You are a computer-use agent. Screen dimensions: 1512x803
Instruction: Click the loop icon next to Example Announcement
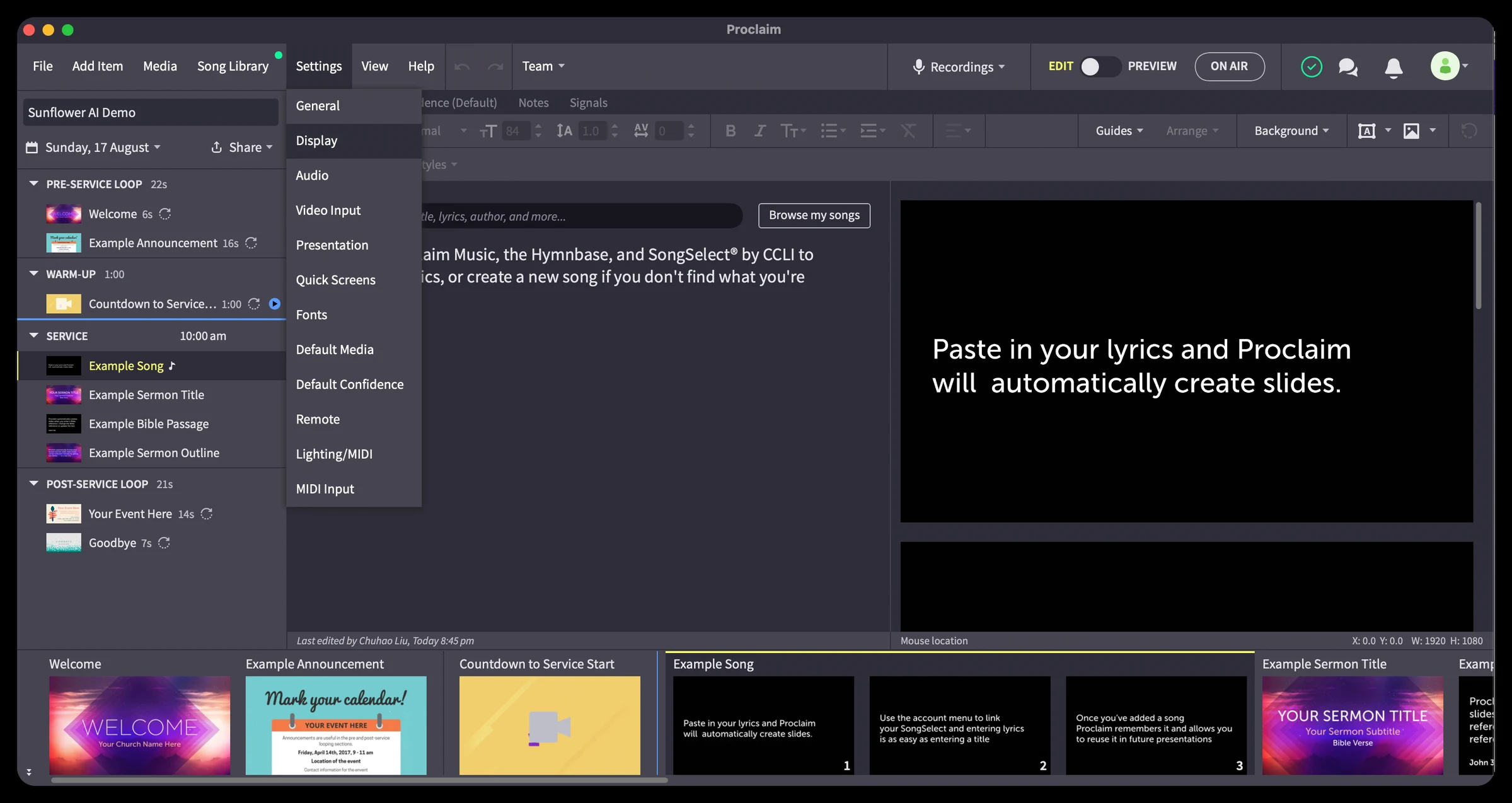click(x=251, y=243)
